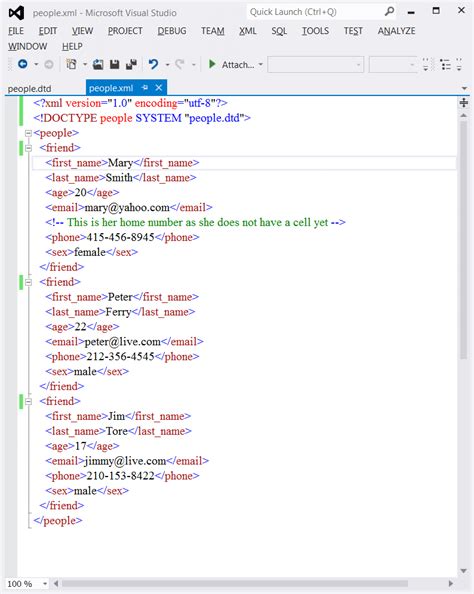The width and height of the screenshot is (474, 594).
Task: Open the TEAM menu
Action: coord(213,31)
